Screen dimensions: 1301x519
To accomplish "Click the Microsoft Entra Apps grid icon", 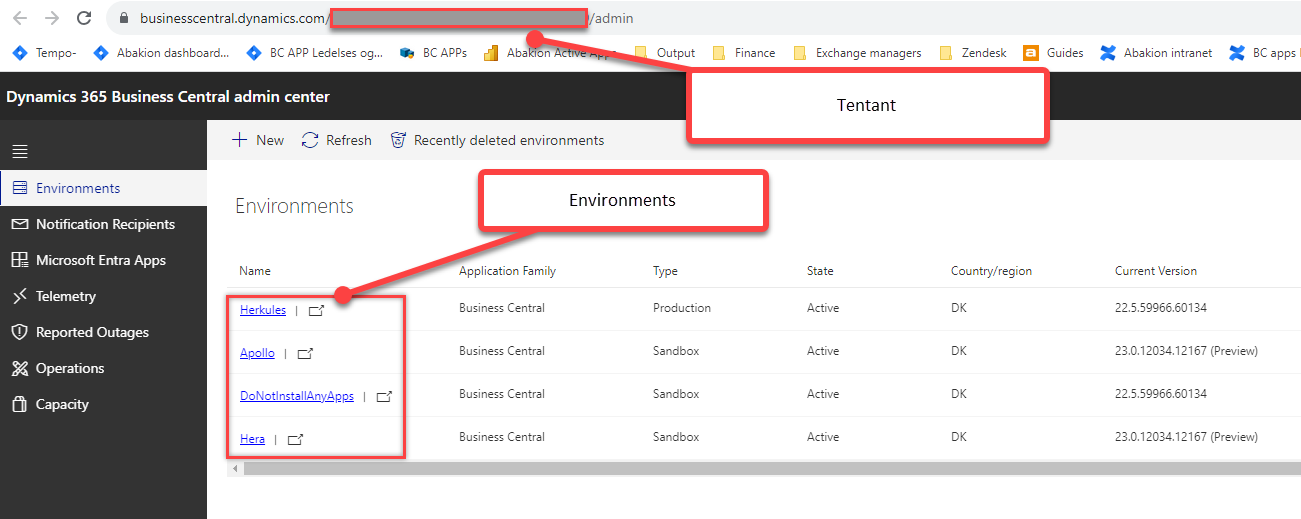I will point(20,260).
